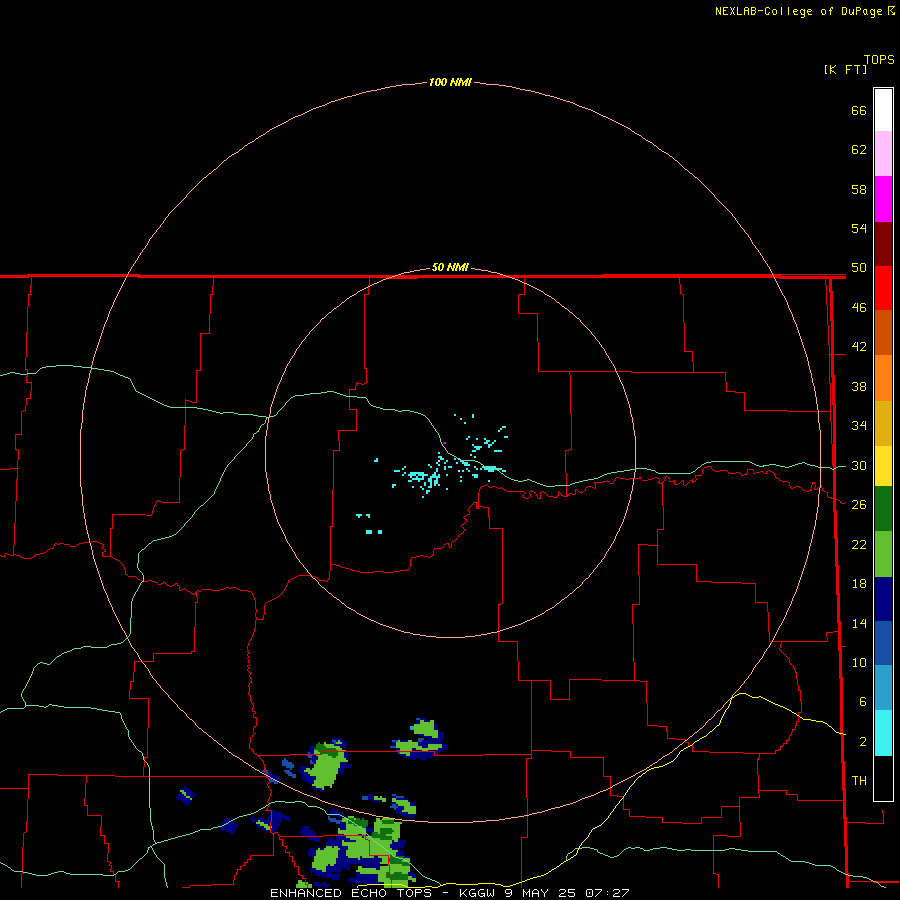Click the TH legend label

[859, 781]
